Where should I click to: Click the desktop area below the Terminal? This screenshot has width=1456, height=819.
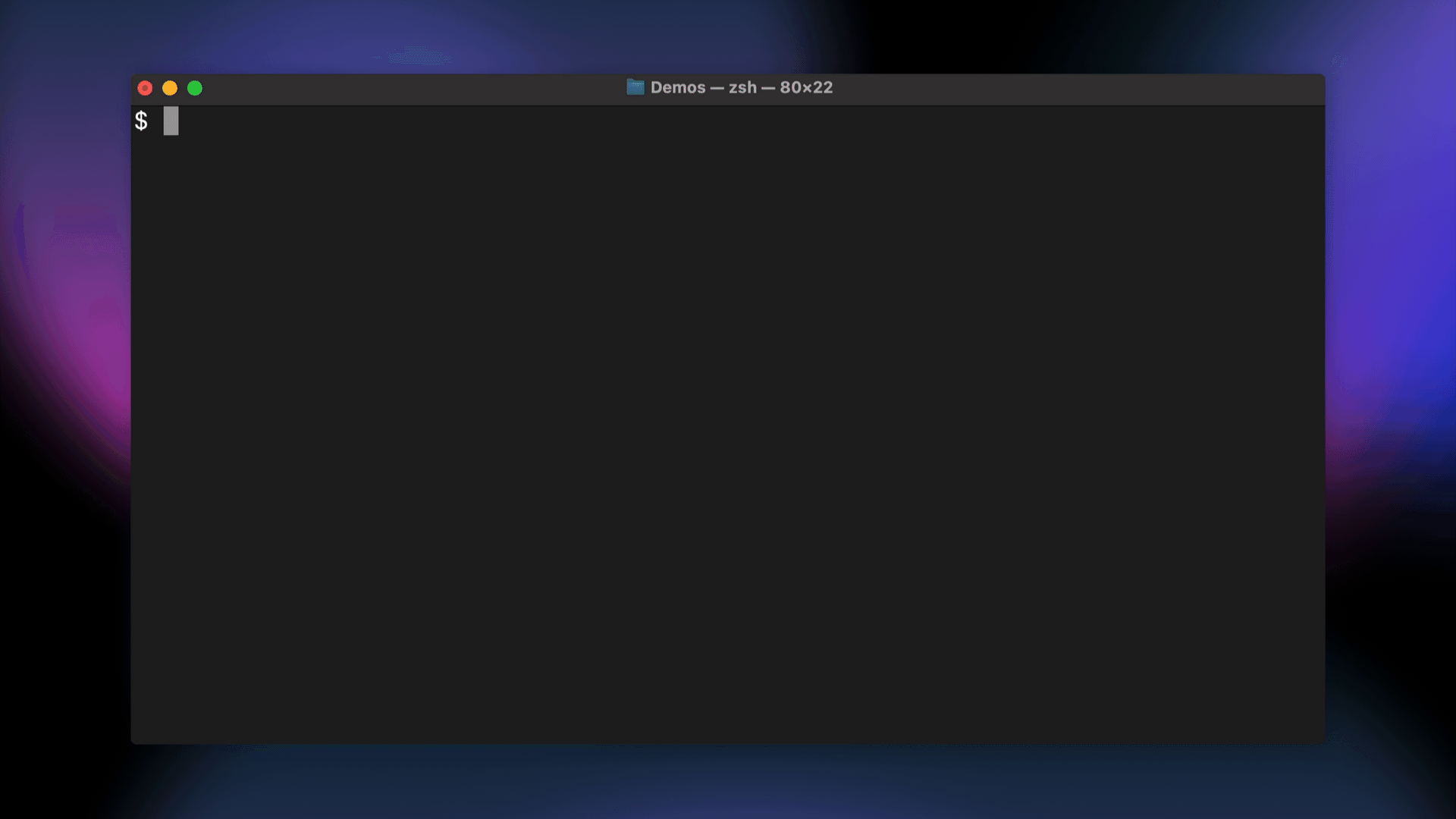point(728,785)
